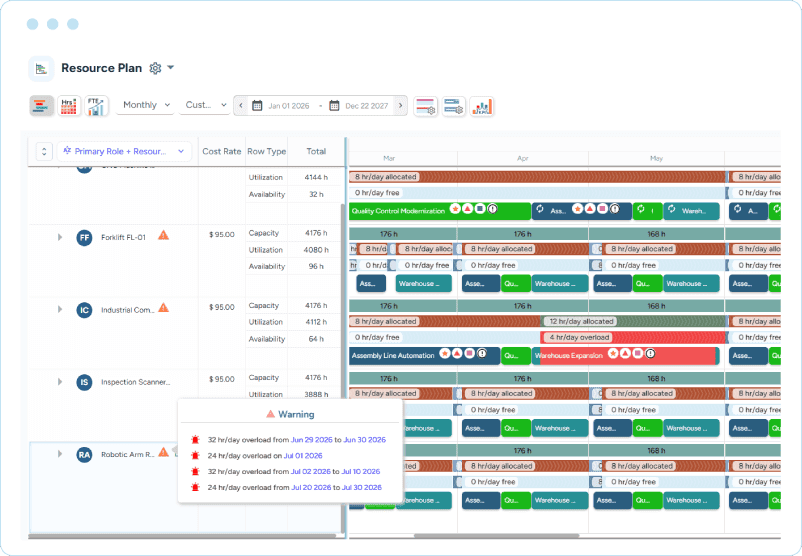The width and height of the screenshot is (802, 556).
Task: Go to the next date range arrow
Action: click(x=400, y=105)
